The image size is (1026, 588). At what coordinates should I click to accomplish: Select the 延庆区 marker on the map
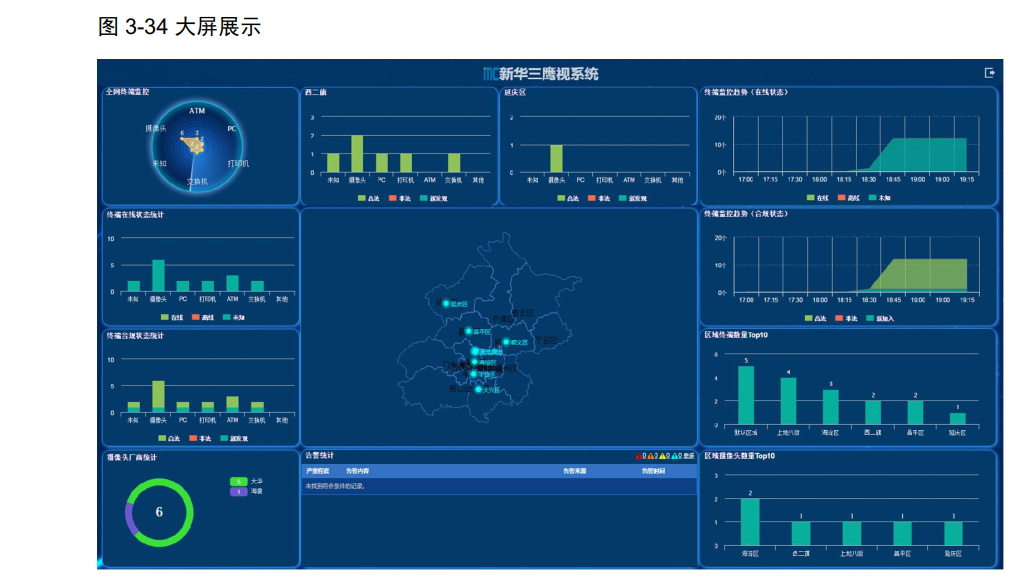(x=446, y=303)
